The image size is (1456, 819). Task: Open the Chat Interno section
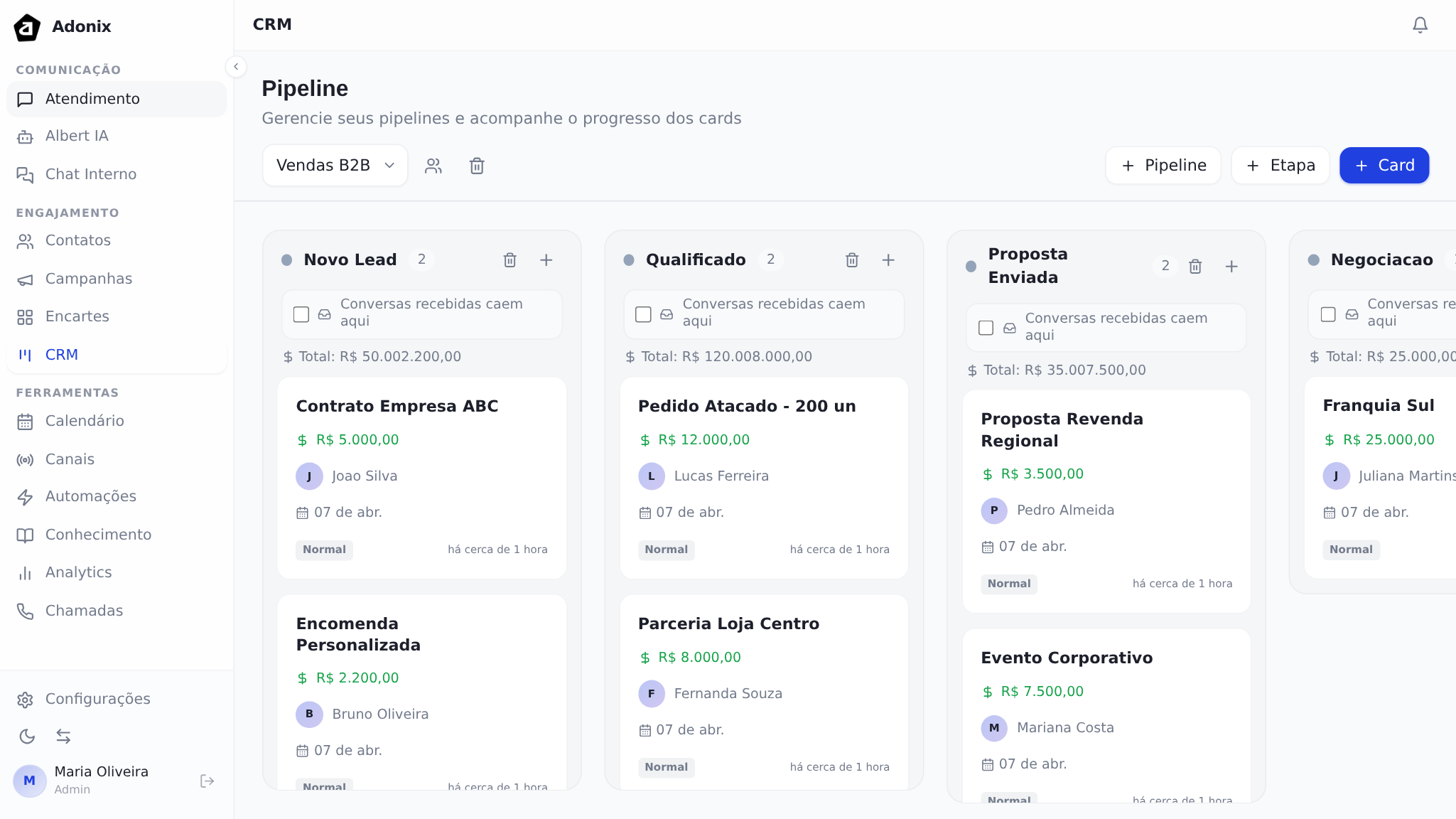tap(90, 174)
